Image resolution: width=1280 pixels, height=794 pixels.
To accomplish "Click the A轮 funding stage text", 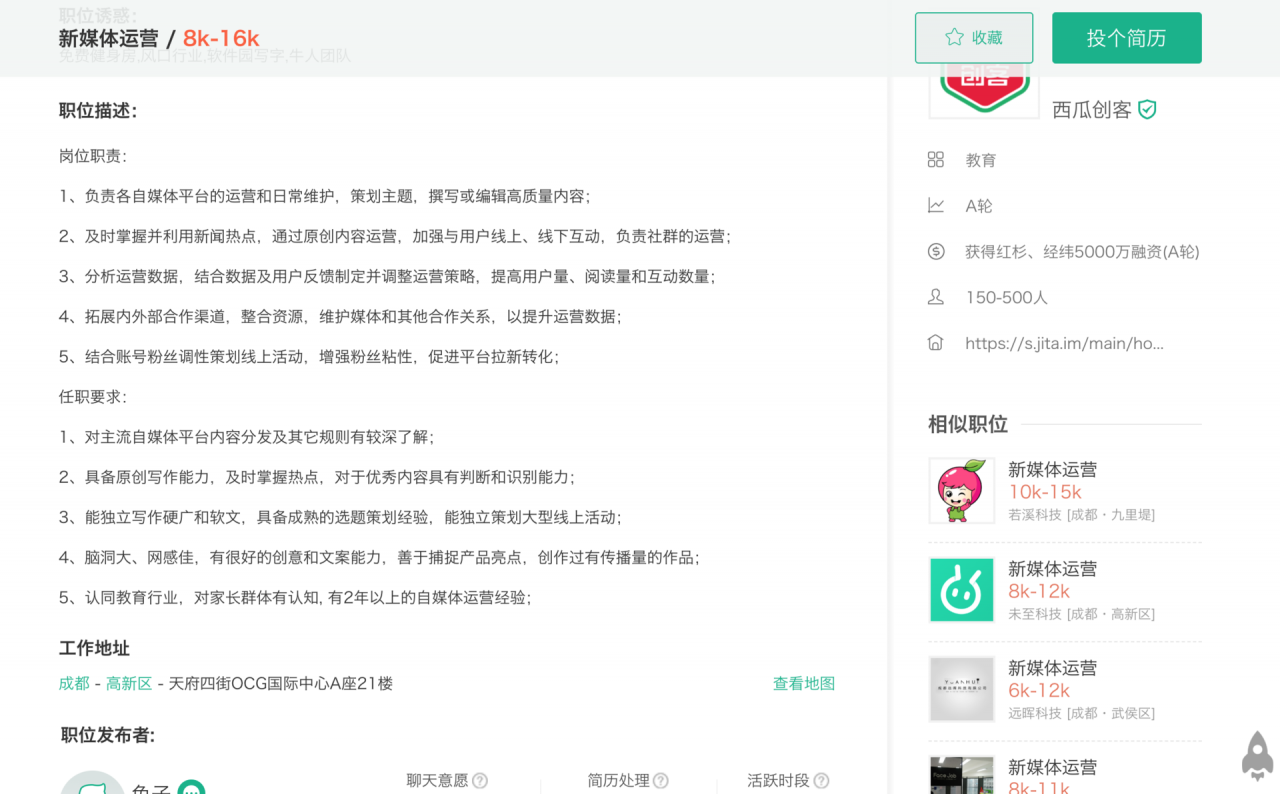I will 979,206.
